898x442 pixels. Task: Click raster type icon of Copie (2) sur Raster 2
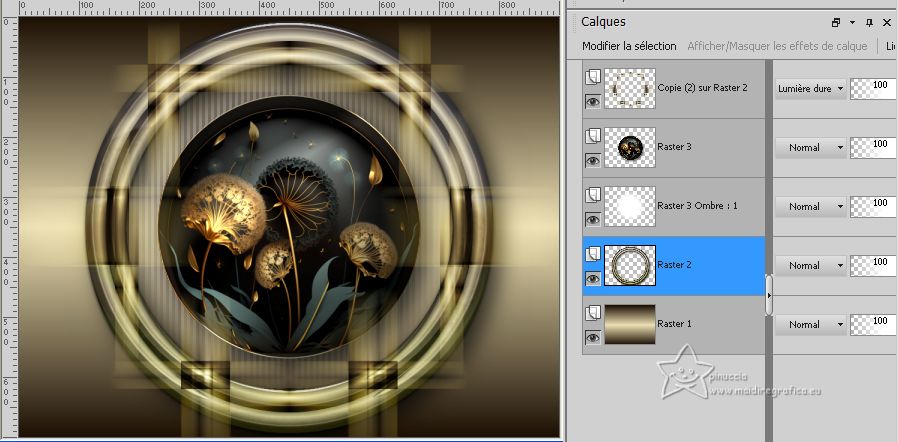593,77
